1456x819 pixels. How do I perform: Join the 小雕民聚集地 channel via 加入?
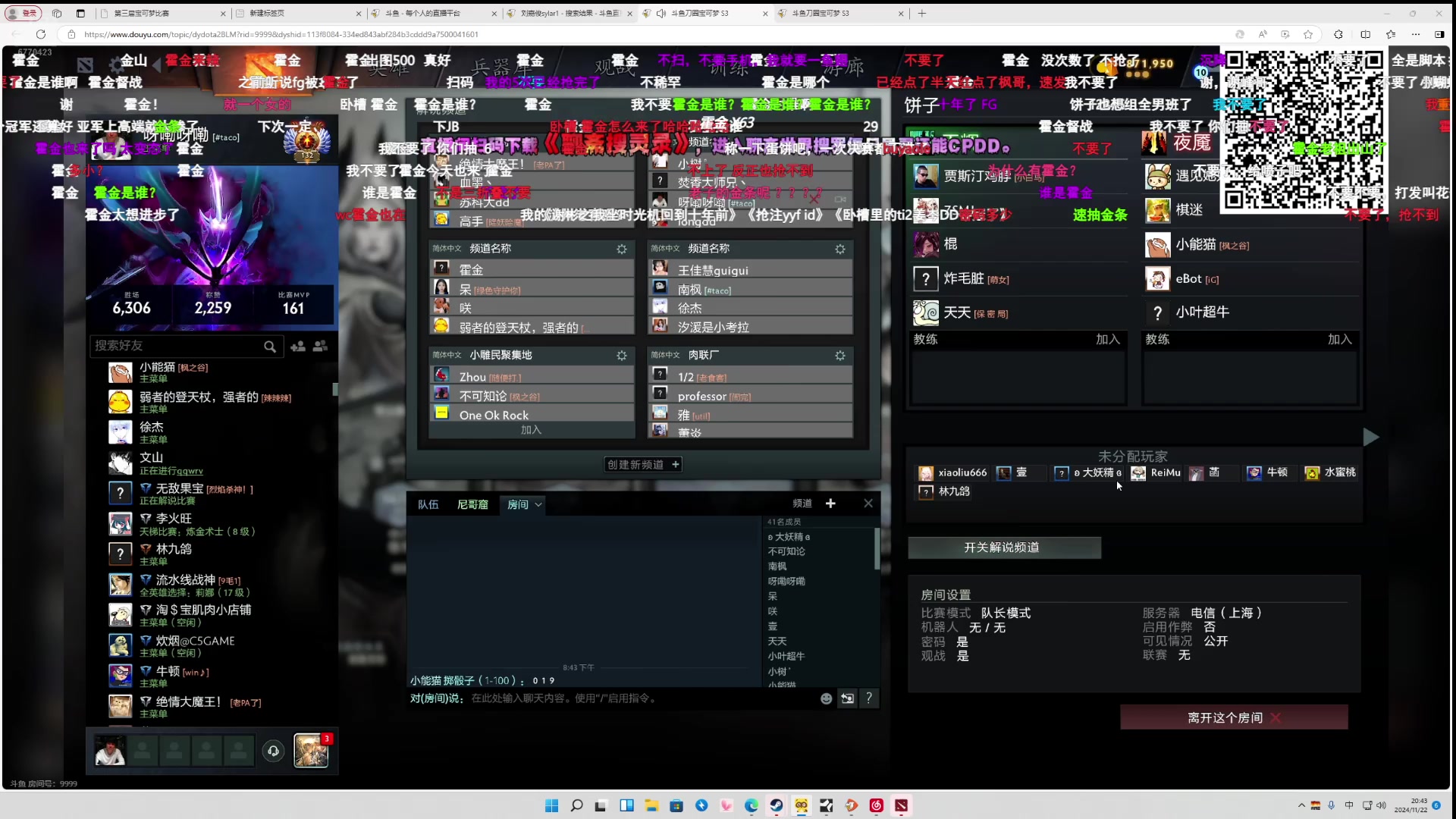tap(531, 430)
